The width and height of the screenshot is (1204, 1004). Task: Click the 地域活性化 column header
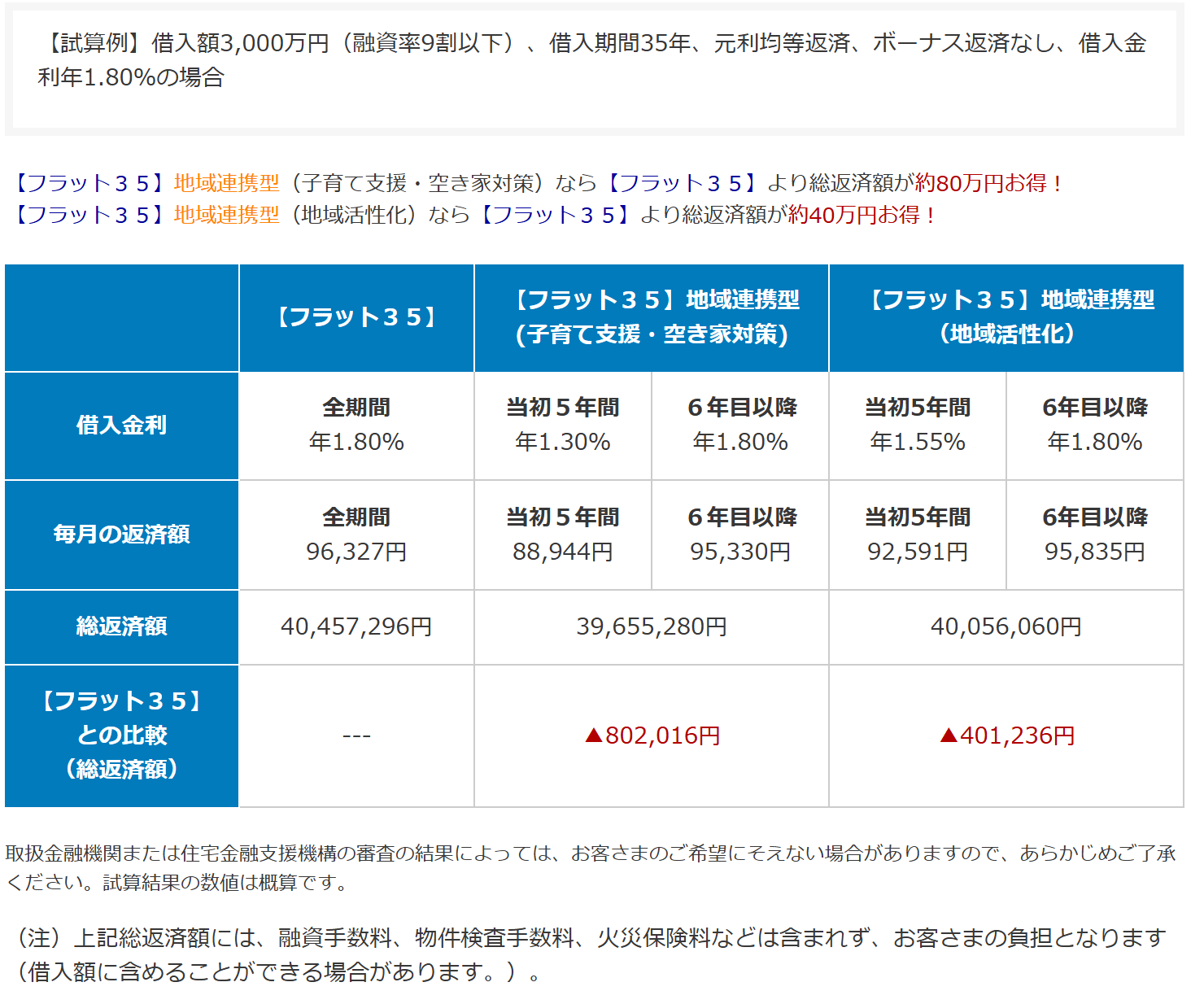pyautogui.click(x=1006, y=317)
